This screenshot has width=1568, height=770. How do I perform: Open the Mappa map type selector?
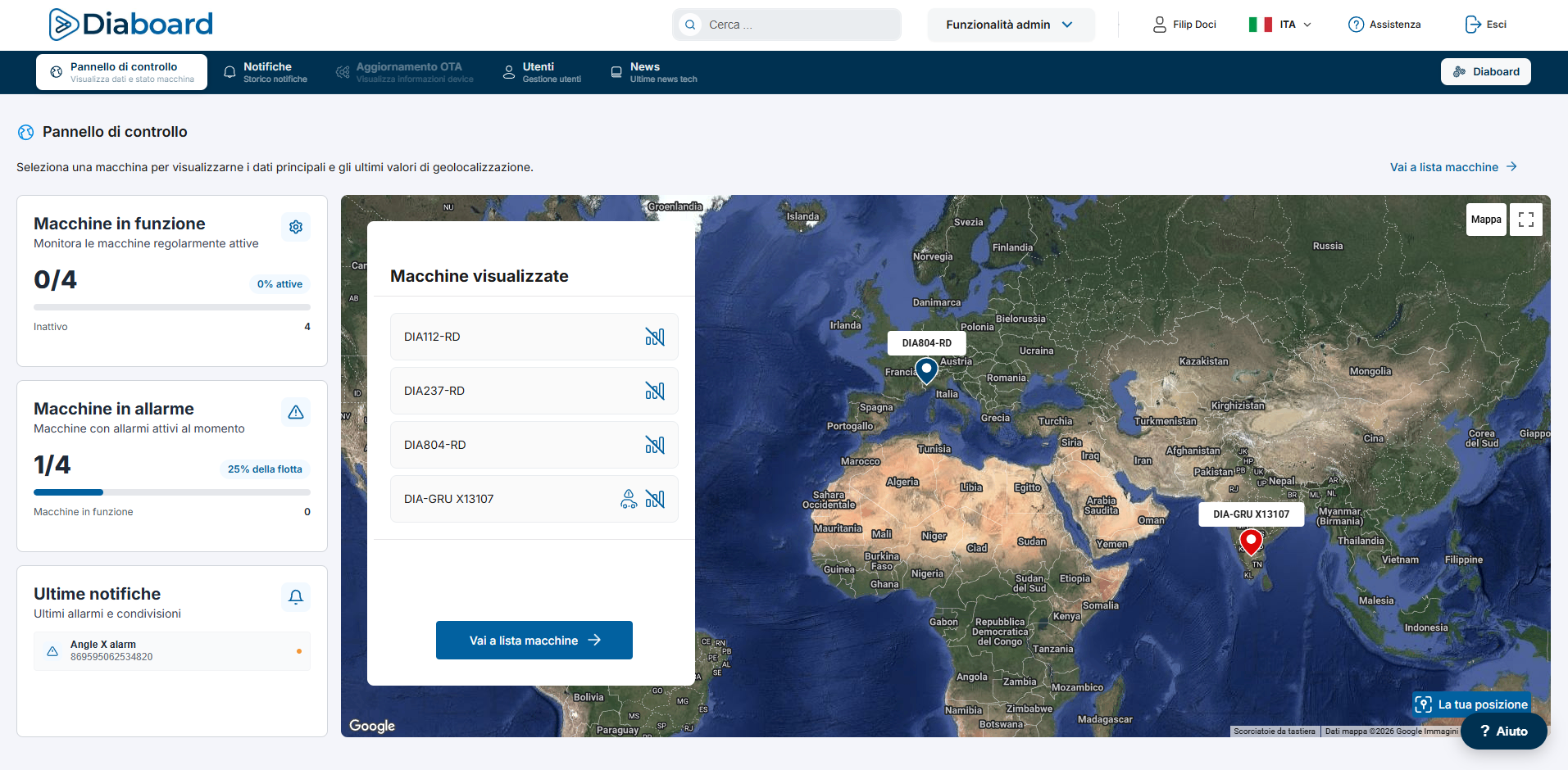pyautogui.click(x=1486, y=220)
